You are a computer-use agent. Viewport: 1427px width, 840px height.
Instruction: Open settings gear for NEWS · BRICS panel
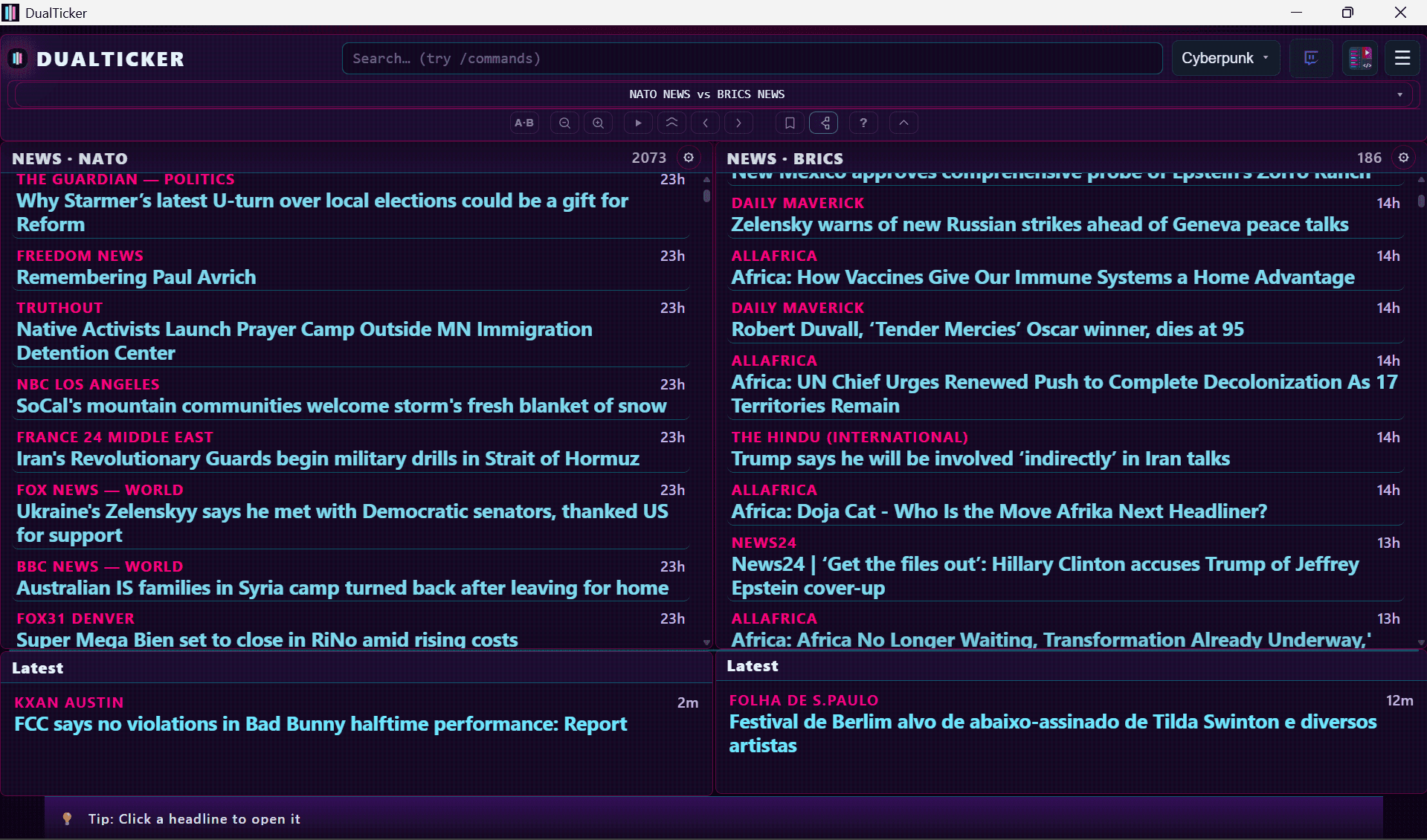[1404, 158]
